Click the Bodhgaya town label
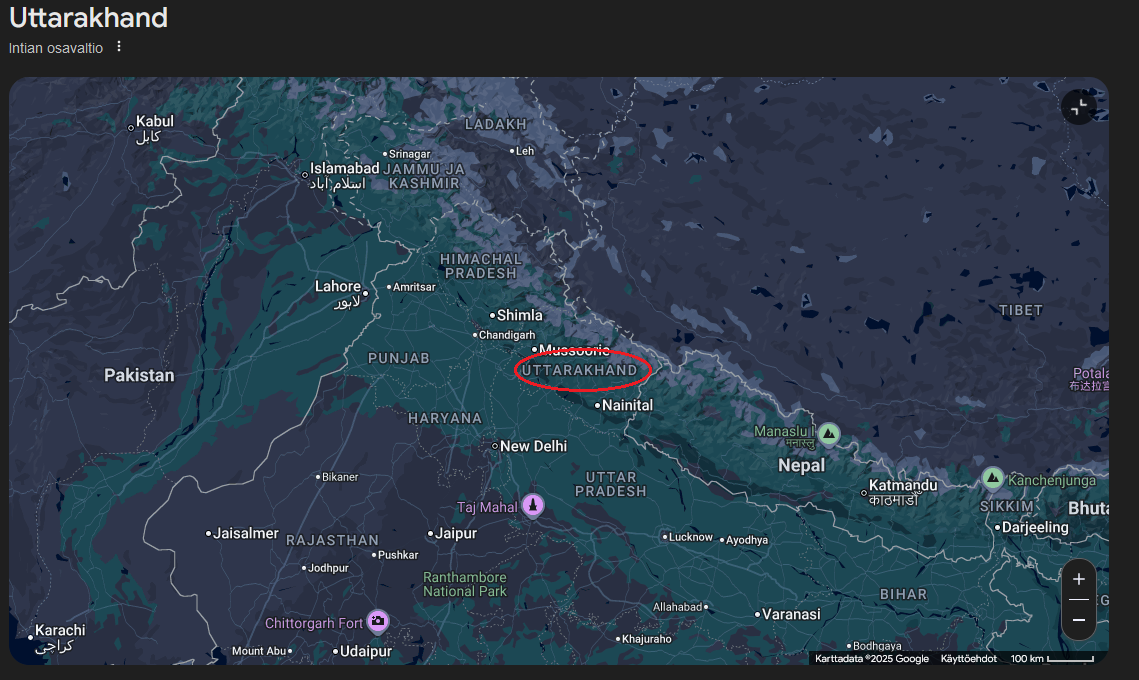The width and height of the screenshot is (1139, 680). 877,646
